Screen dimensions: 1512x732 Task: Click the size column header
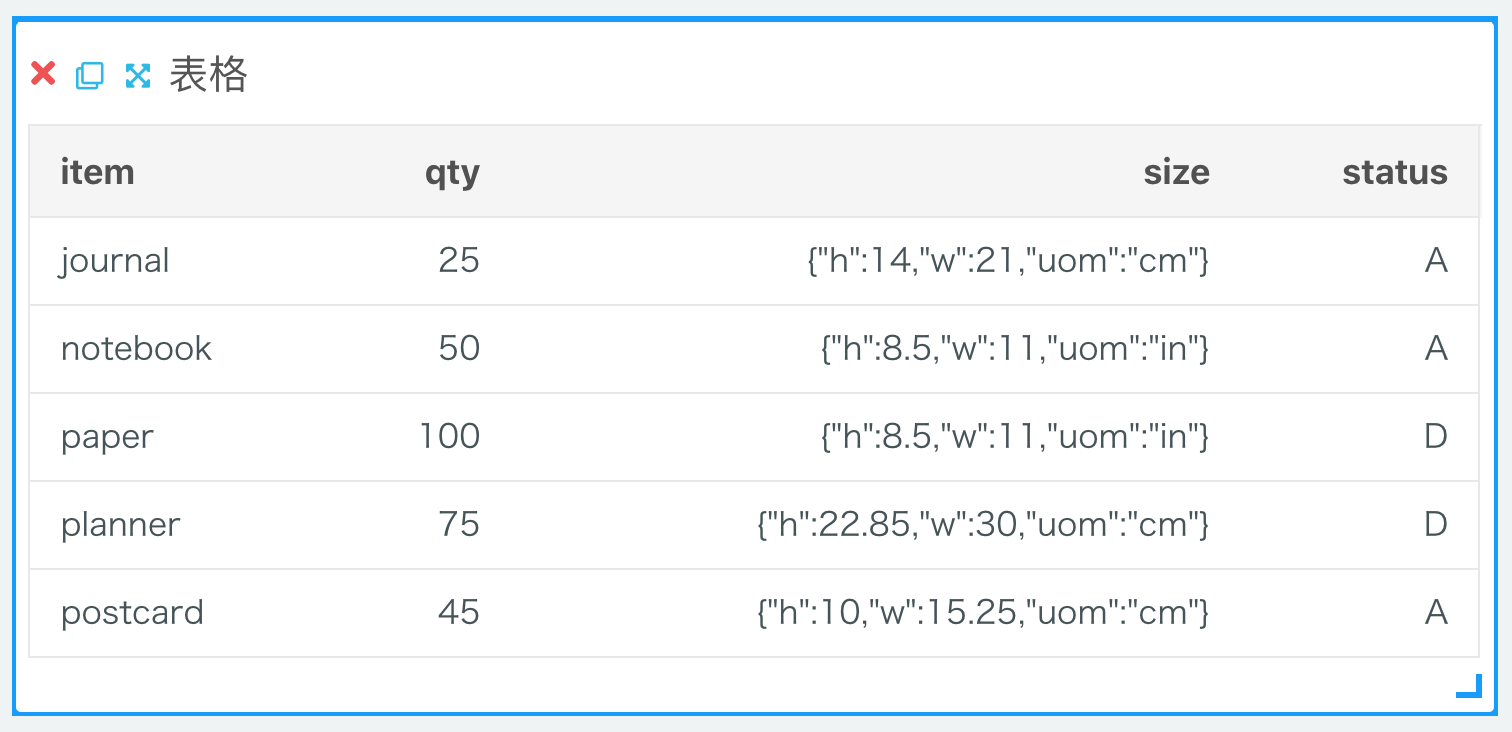click(x=1177, y=172)
